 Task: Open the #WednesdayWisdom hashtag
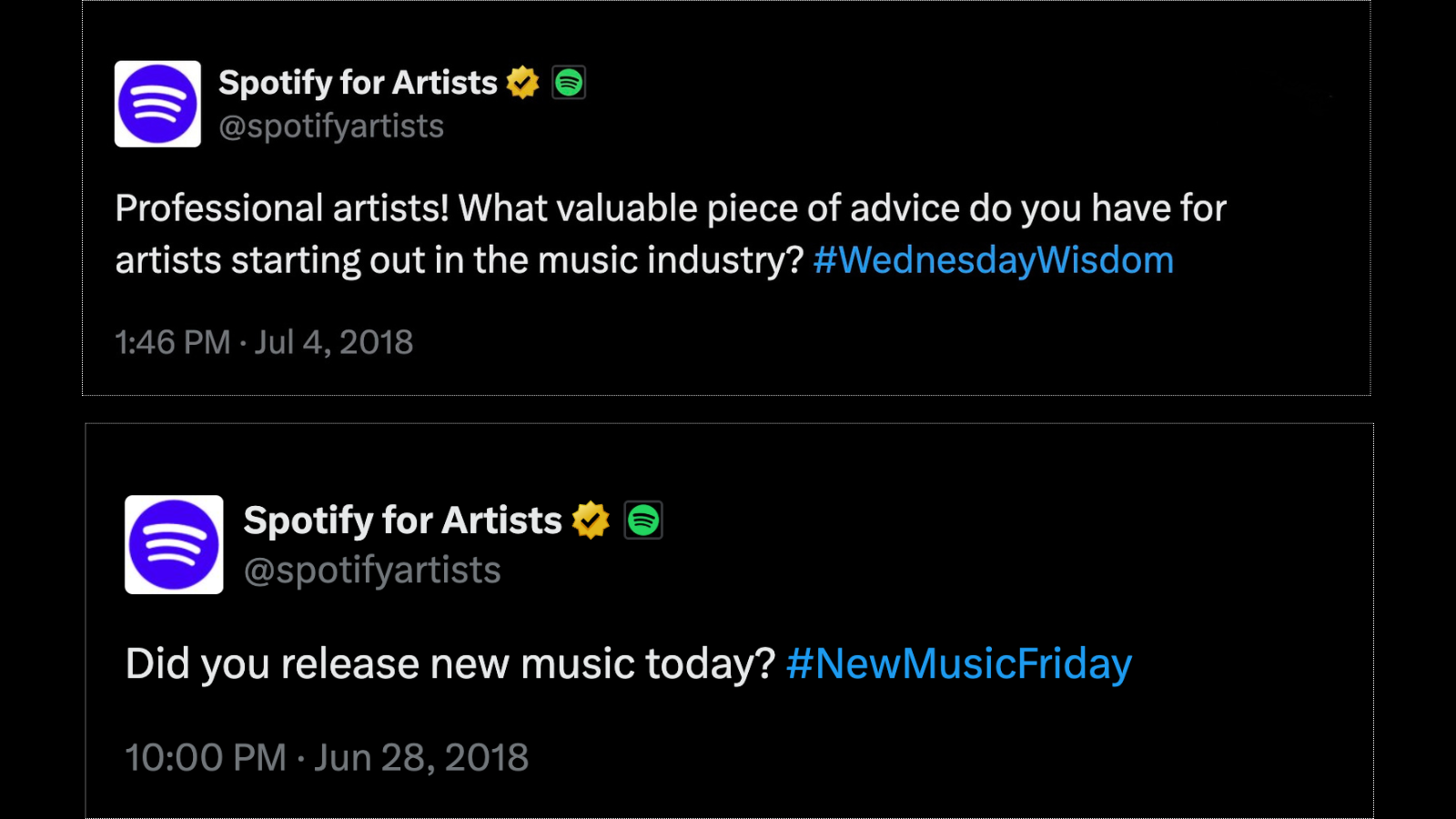[993, 260]
